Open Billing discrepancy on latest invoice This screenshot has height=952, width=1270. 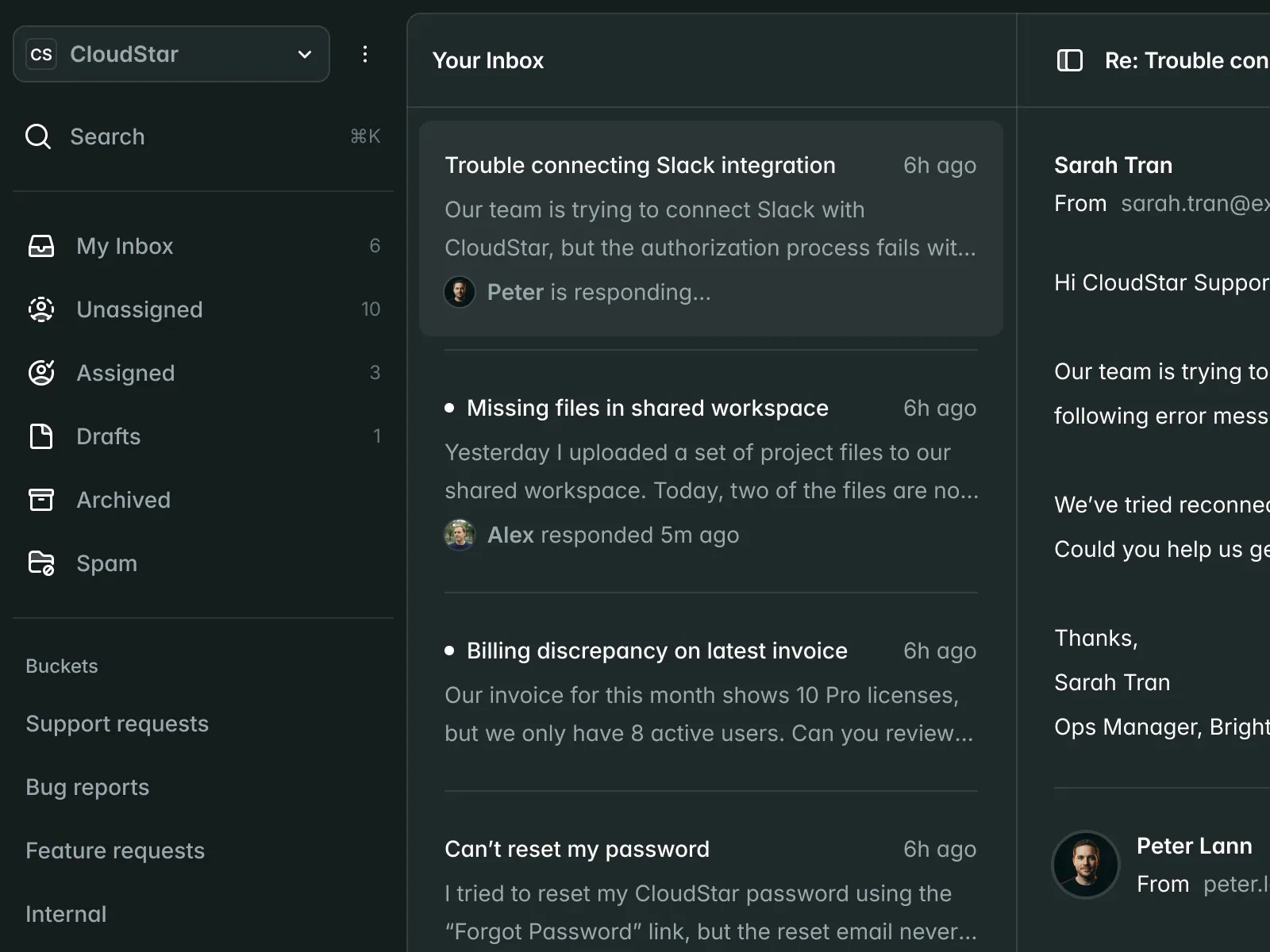[656, 651]
